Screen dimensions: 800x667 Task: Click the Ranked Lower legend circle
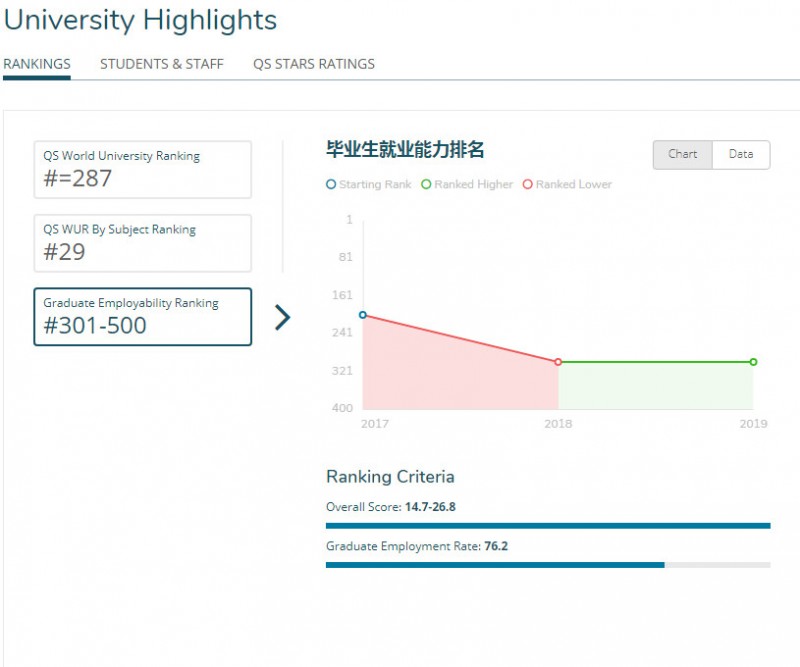(528, 184)
